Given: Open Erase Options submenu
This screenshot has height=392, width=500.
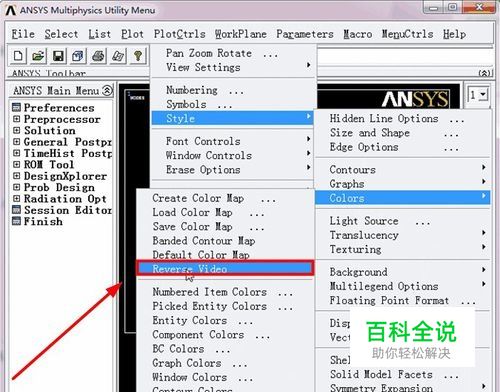Looking at the screenshot, I should [x=232, y=170].
